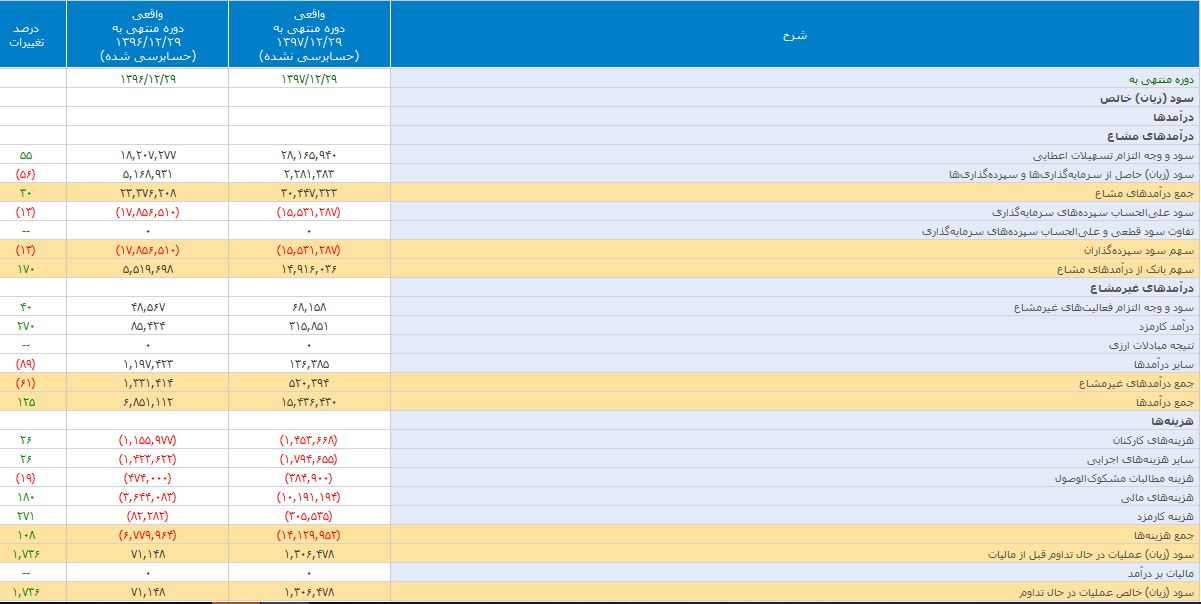This screenshot has width=1201, height=604.
Task: Click the 'شرح' column header
Action: coord(794,35)
